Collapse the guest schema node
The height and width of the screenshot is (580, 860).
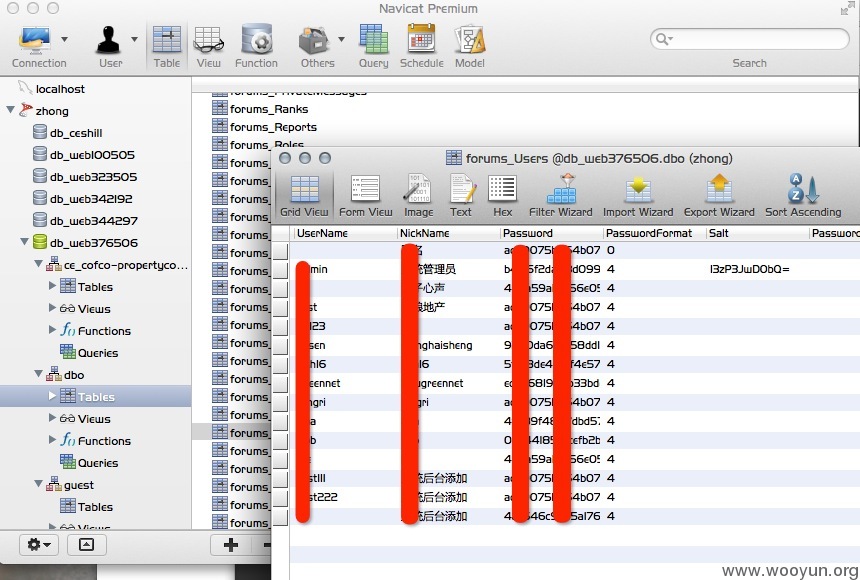click(38, 483)
